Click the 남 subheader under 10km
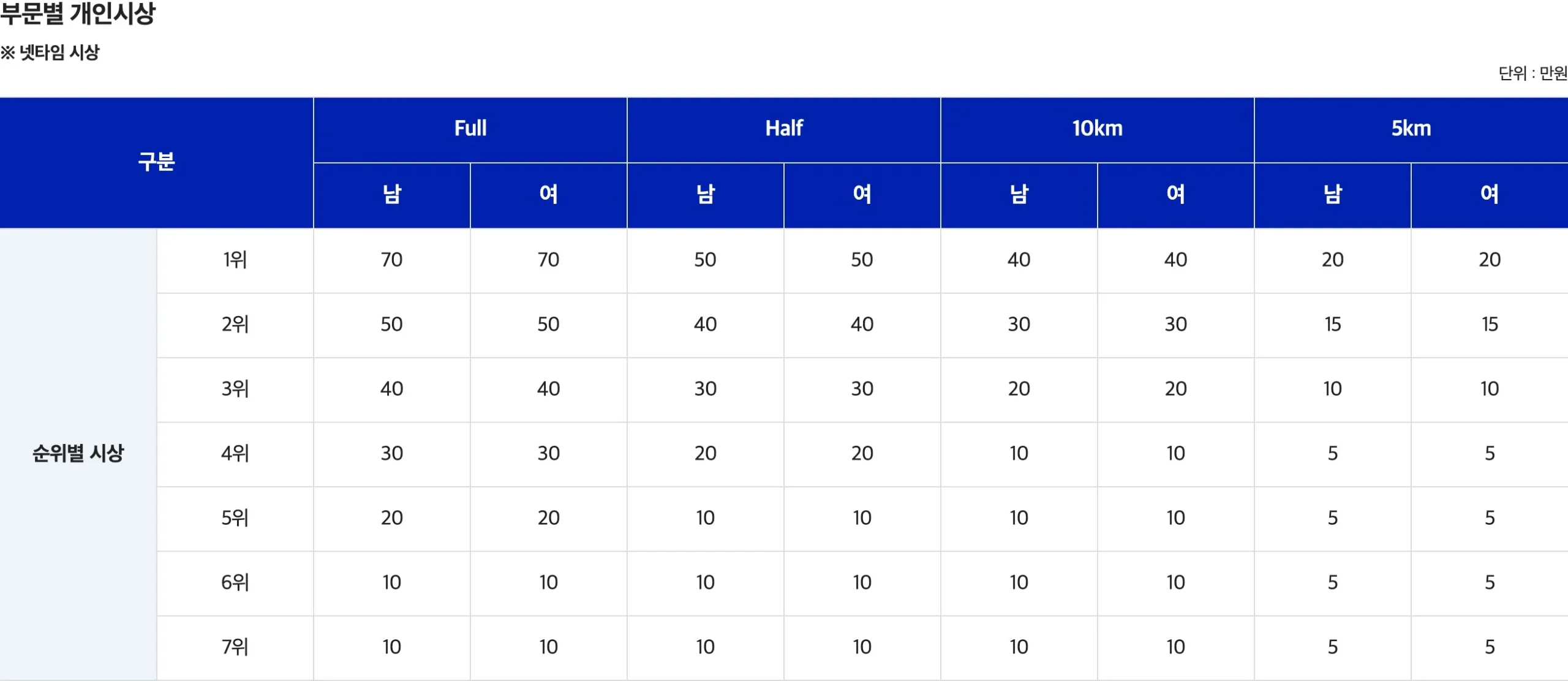1568x681 pixels. 1019,195
